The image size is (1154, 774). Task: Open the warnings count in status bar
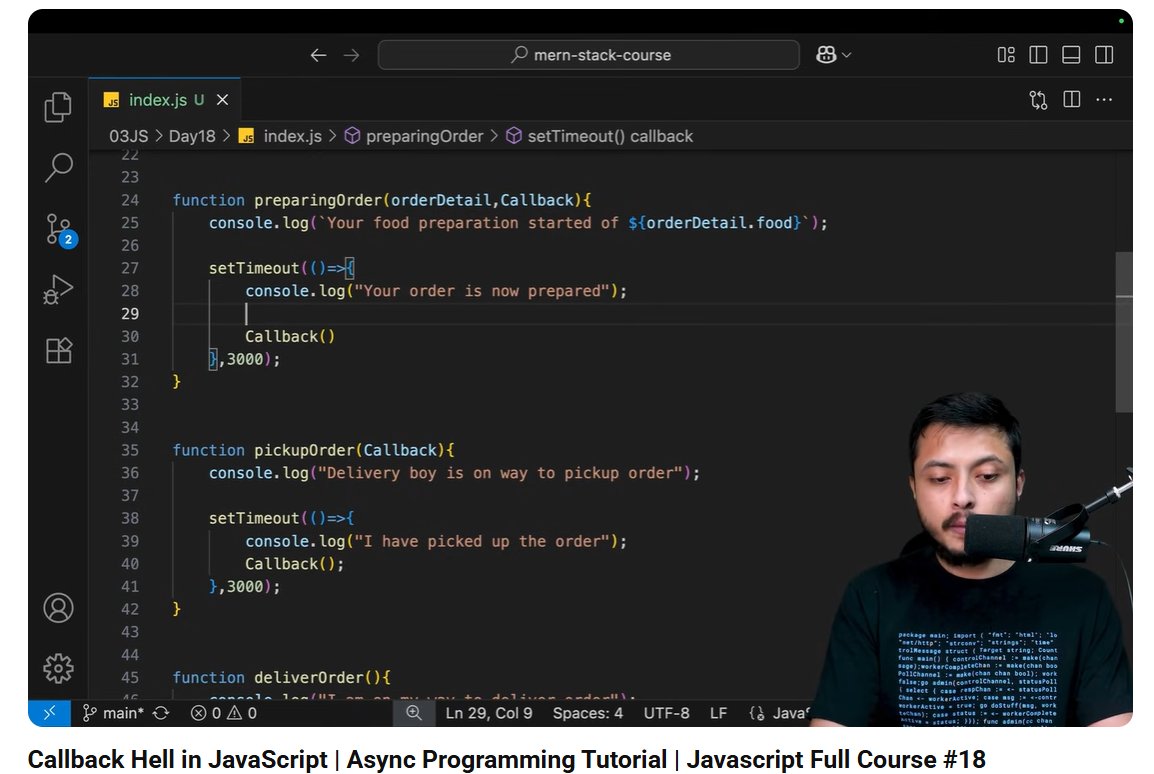(242, 713)
